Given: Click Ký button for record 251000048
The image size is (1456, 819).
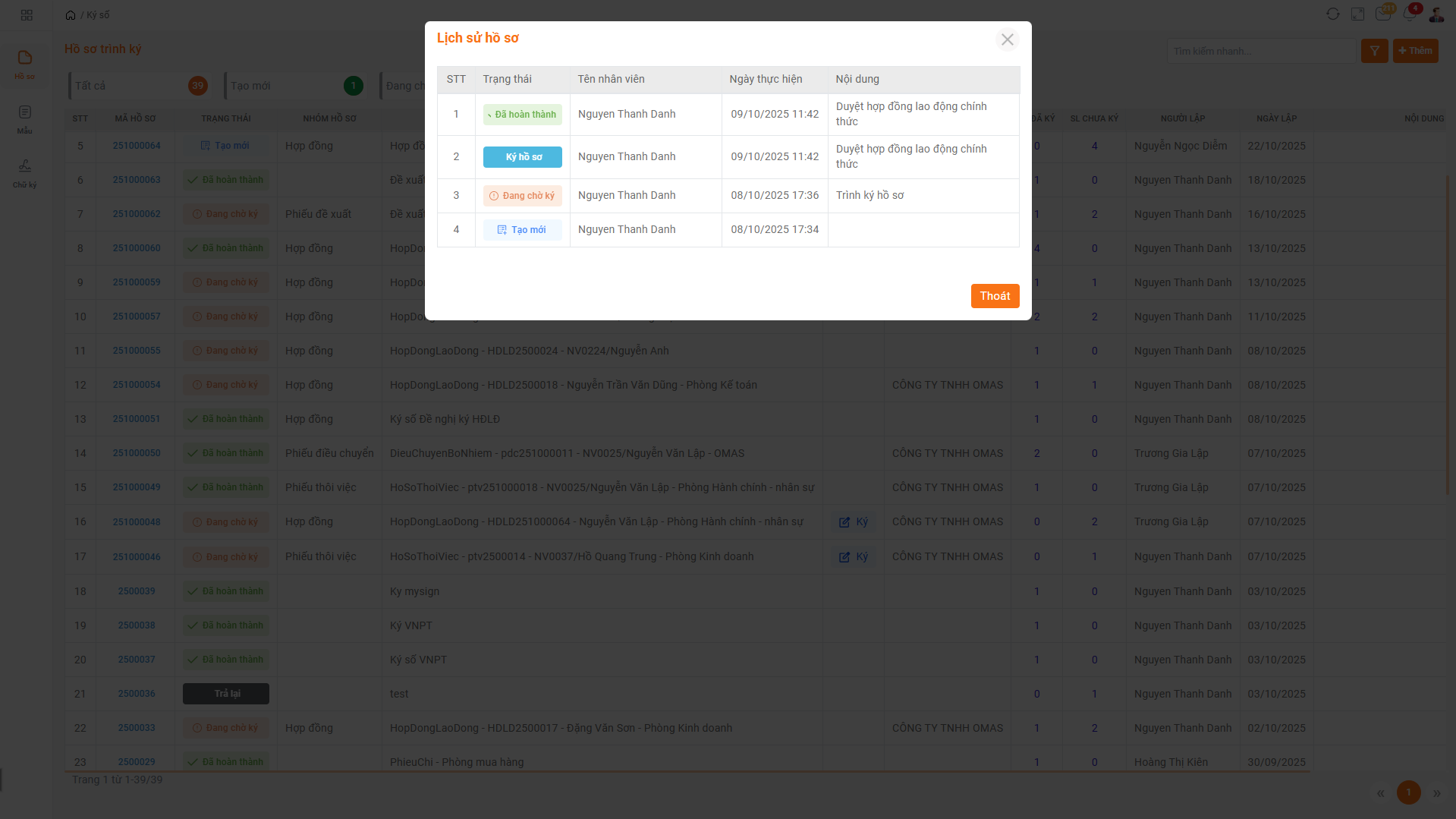Looking at the screenshot, I should click(854, 522).
